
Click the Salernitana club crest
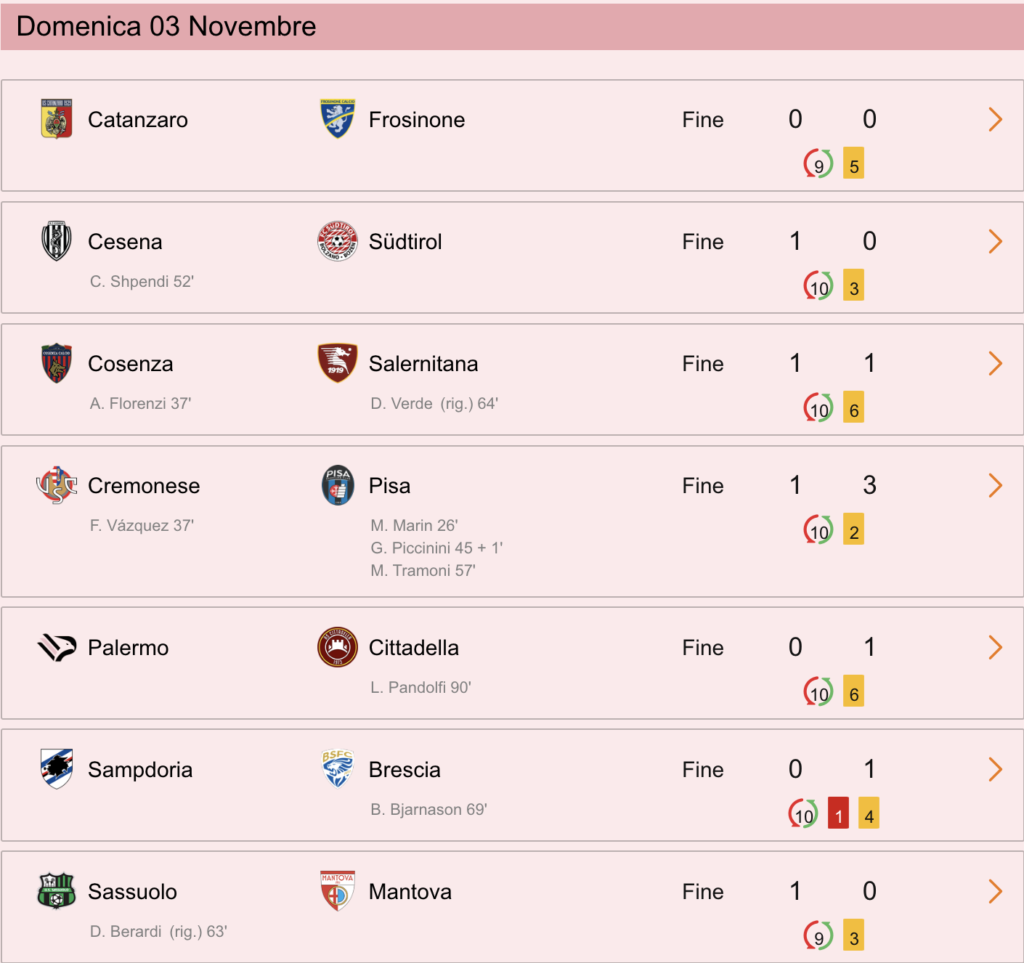(x=337, y=363)
